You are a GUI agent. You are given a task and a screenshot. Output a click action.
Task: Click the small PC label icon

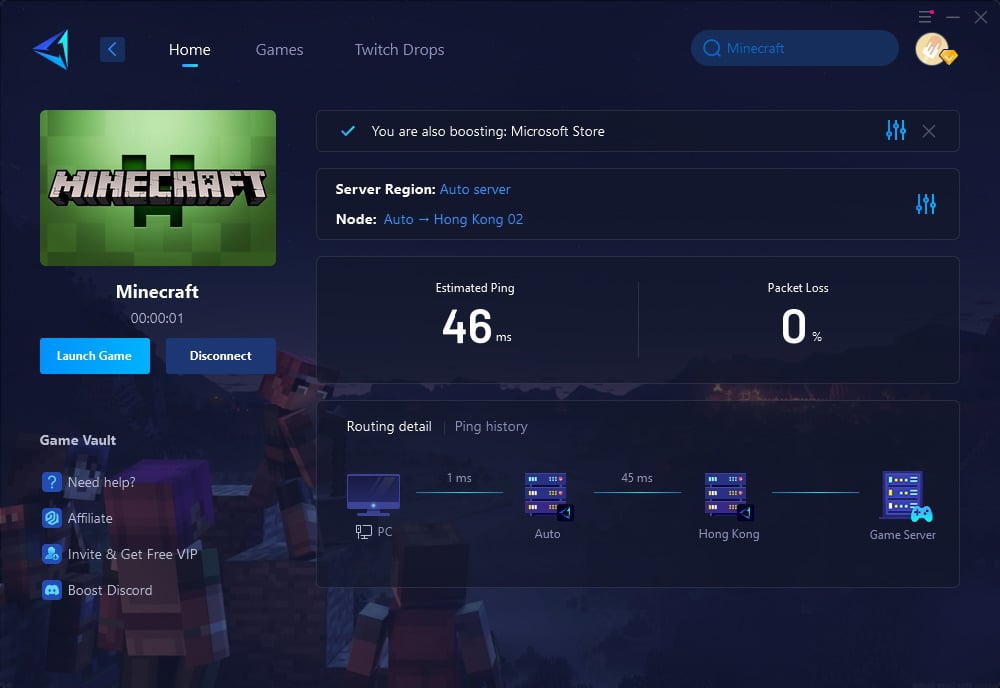364,532
